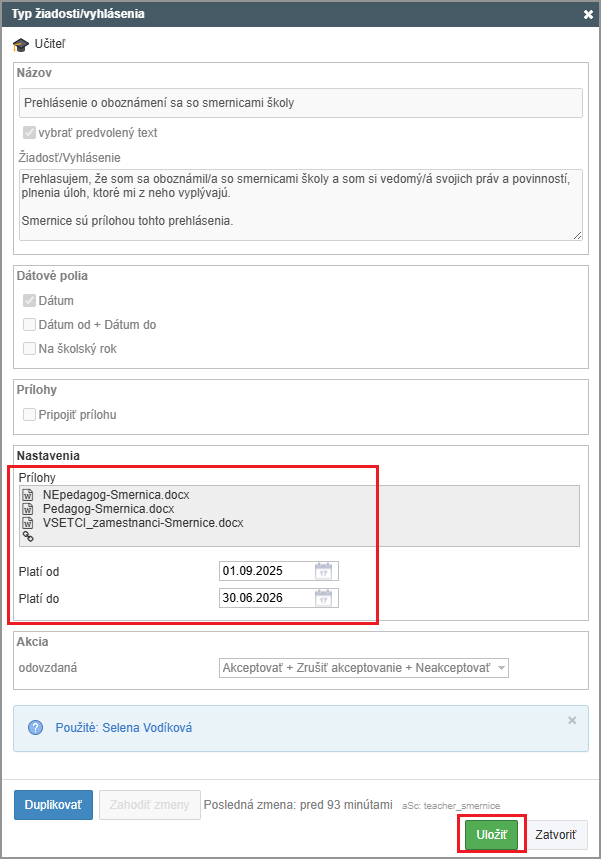The width and height of the screenshot is (601, 859).
Task: Click the VSETCI_zamestnanci-Smernice.docx document icon
Action: [x=28, y=522]
